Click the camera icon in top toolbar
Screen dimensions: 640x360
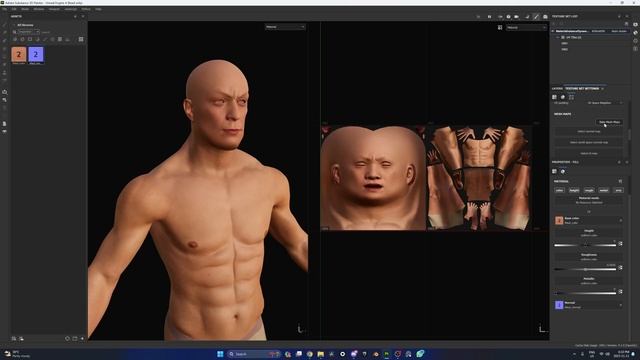coord(516,17)
